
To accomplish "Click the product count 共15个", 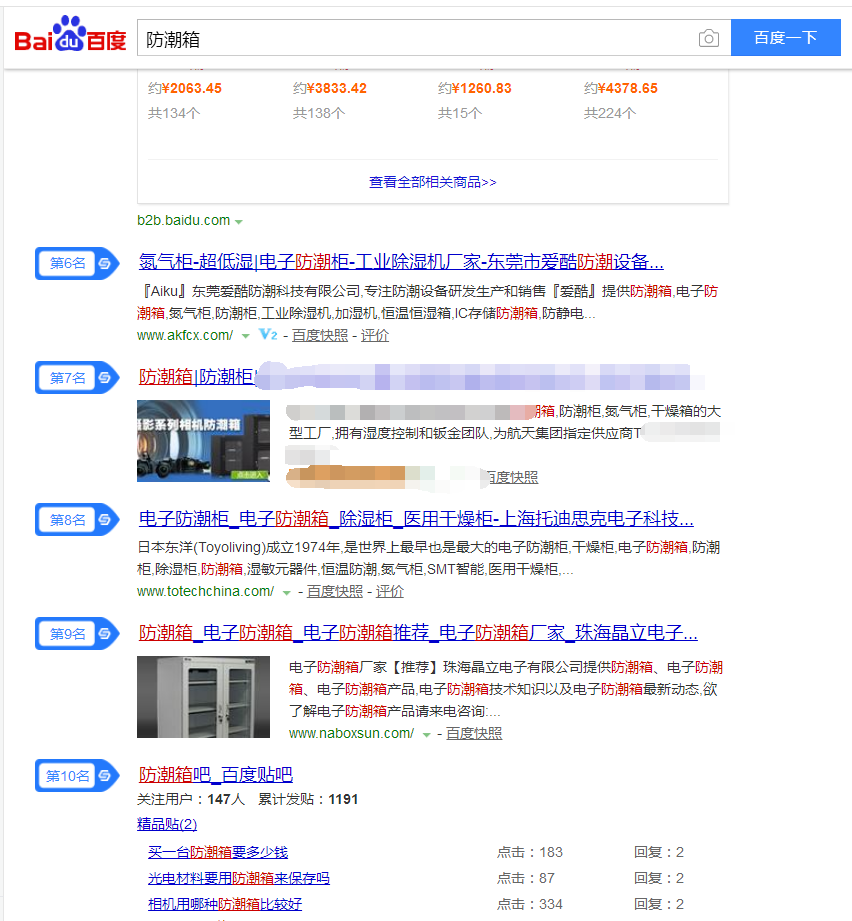I will tap(460, 113).
